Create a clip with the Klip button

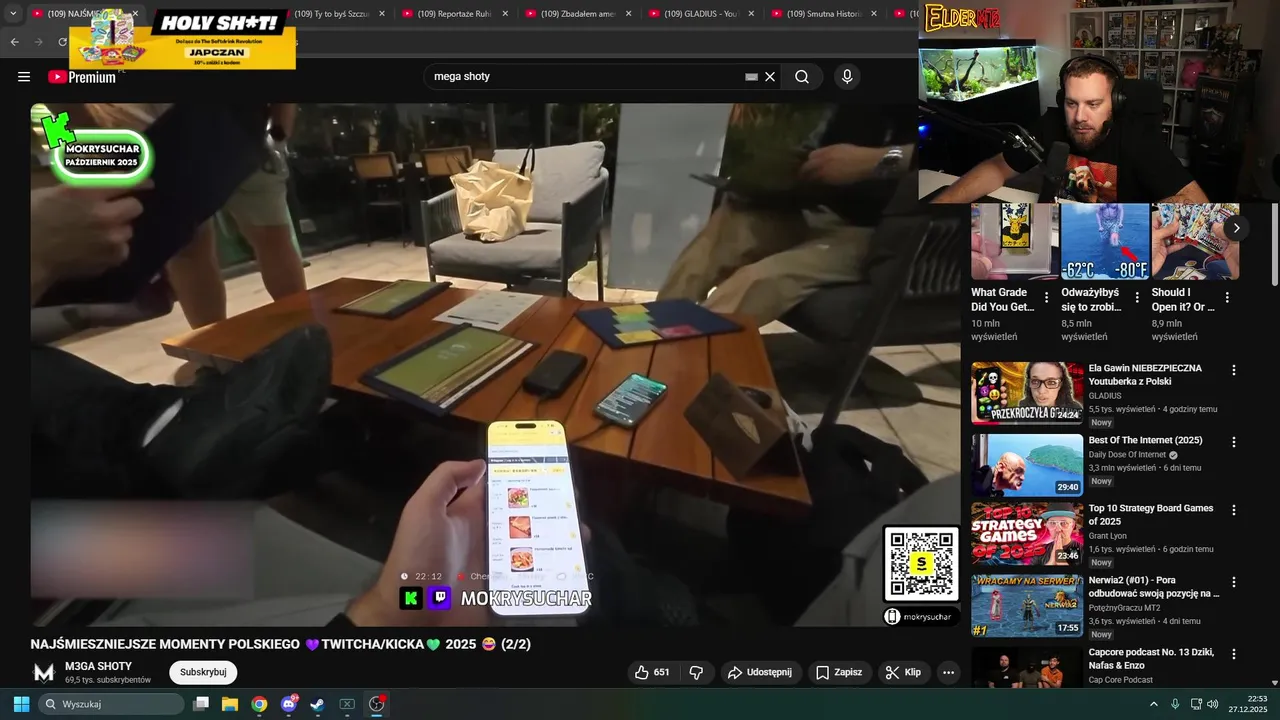(x=902, y=672)
